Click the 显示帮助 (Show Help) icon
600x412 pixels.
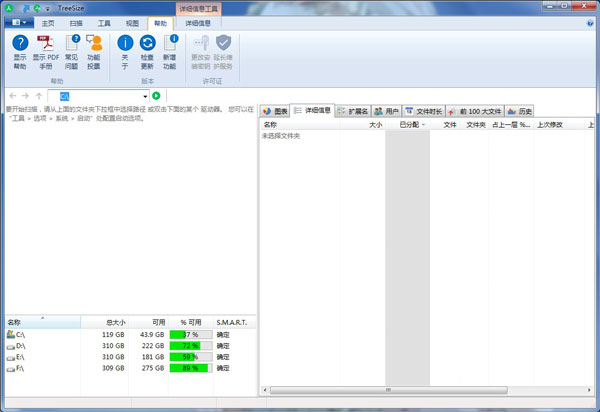click(x=20, y=43)
